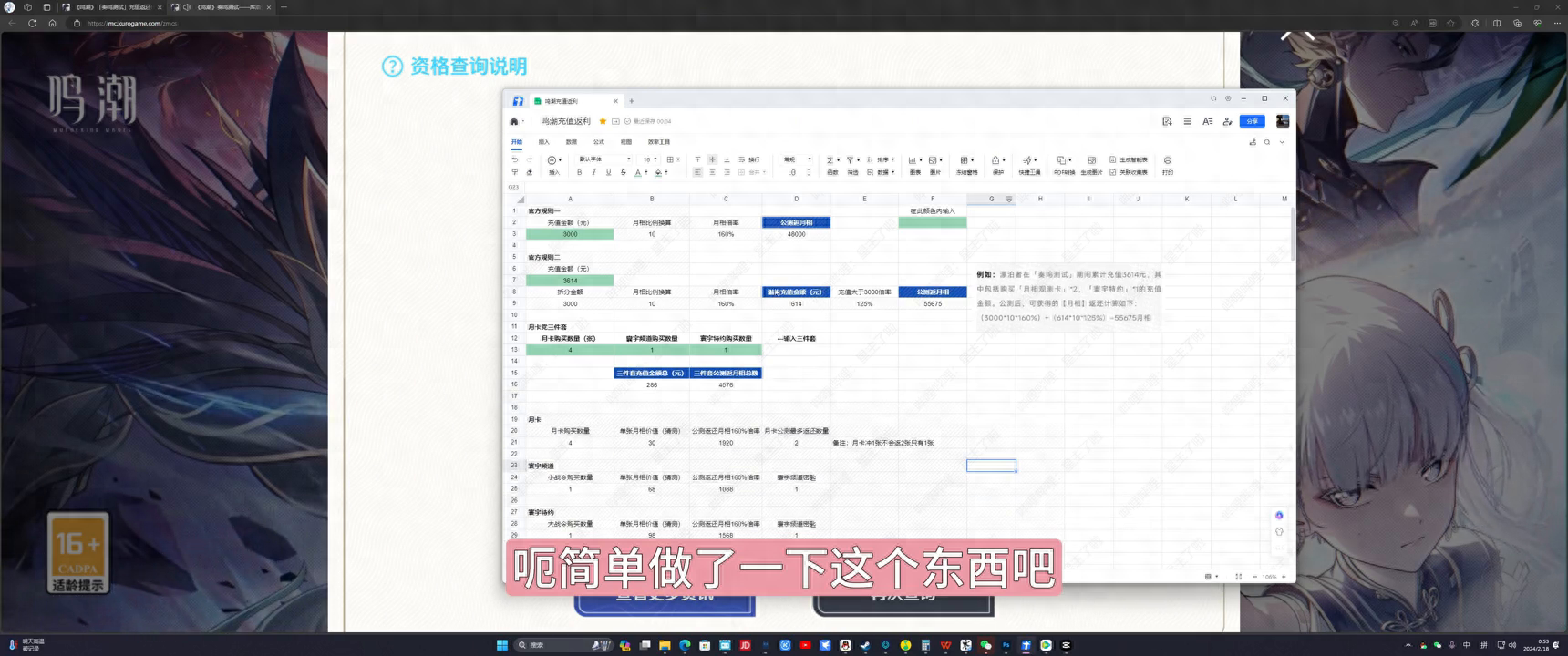Open the outline list icon in header
1568x656 pixels.
[1187, 121]
